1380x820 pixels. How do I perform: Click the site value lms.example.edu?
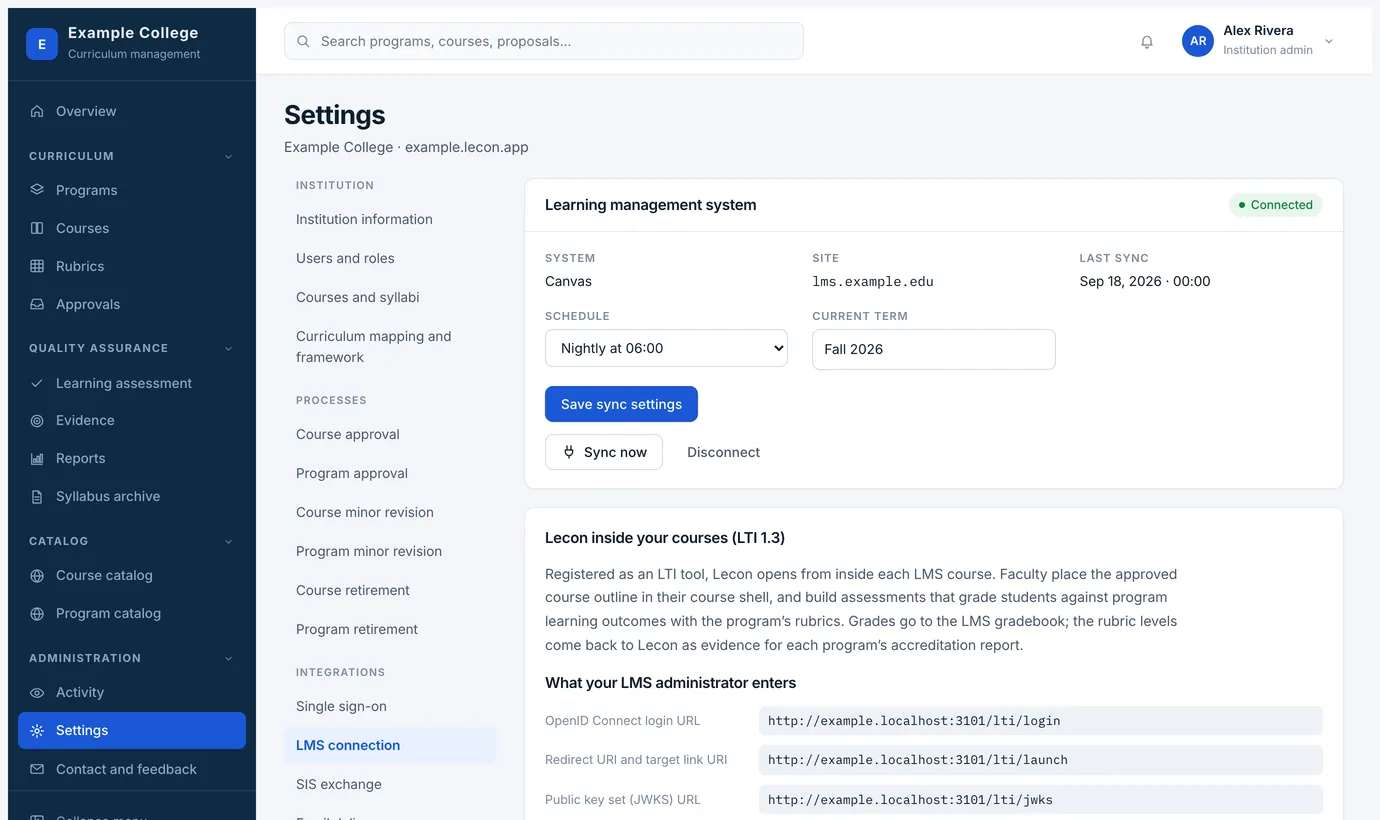(x=873, y=282)
